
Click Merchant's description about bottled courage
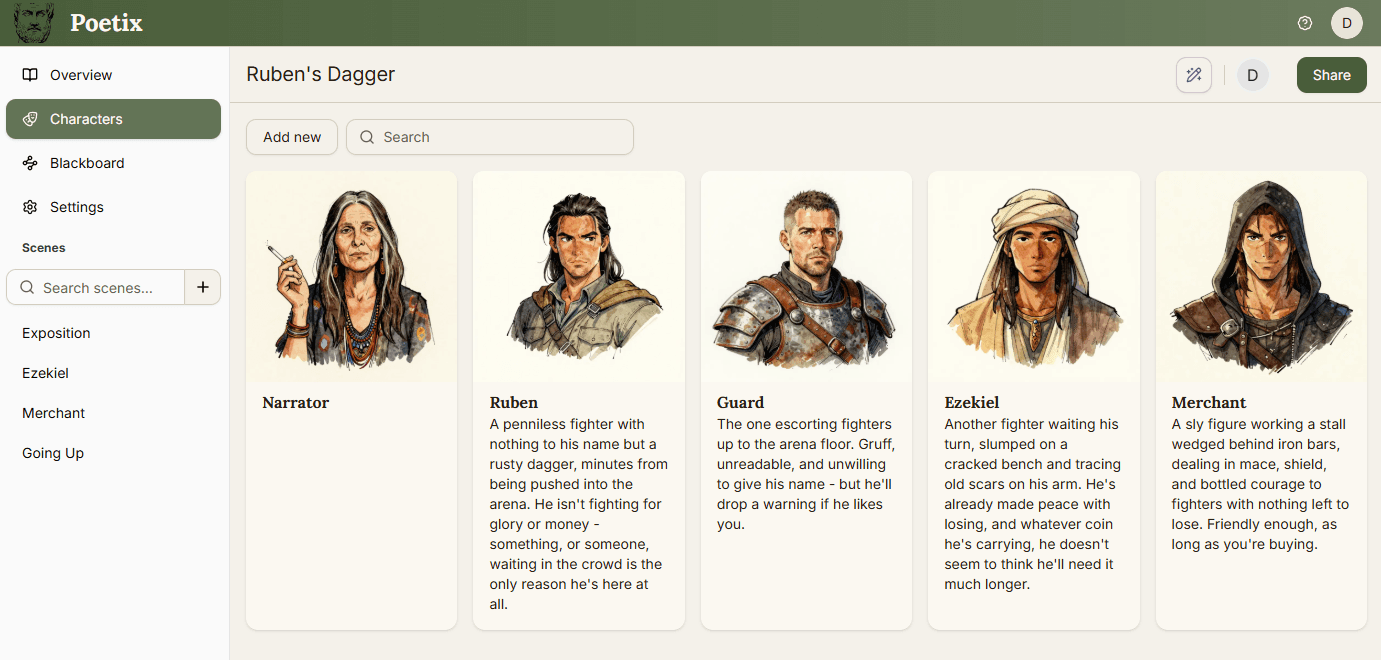[1261, 484]
